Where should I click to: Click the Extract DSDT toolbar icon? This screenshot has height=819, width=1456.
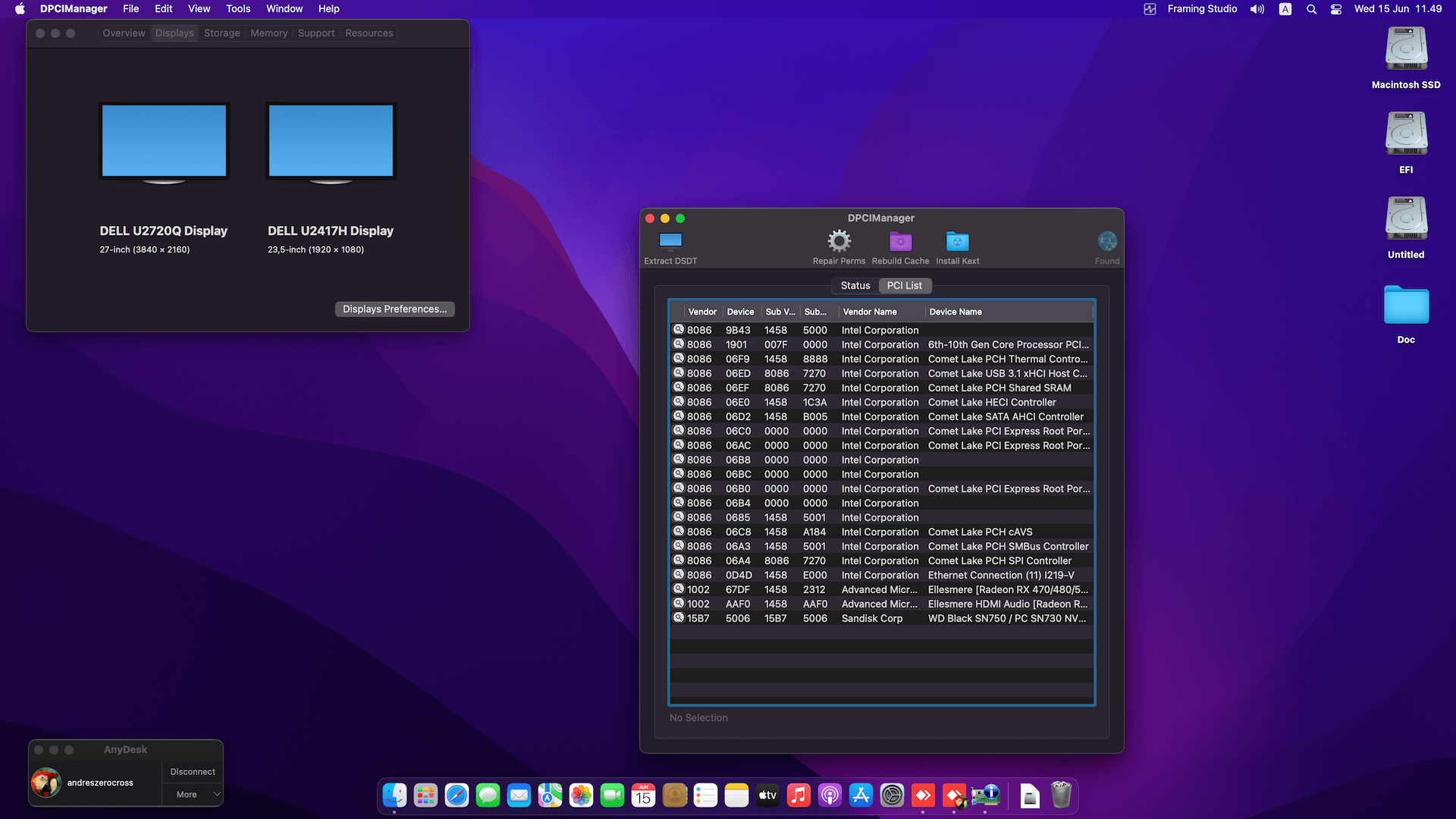[670, 241]
